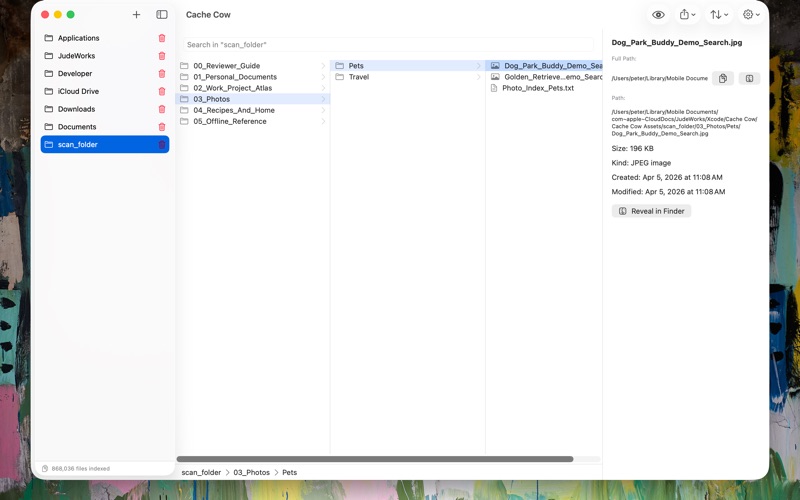Click the 868,036 files indexed text

point(81,468)
